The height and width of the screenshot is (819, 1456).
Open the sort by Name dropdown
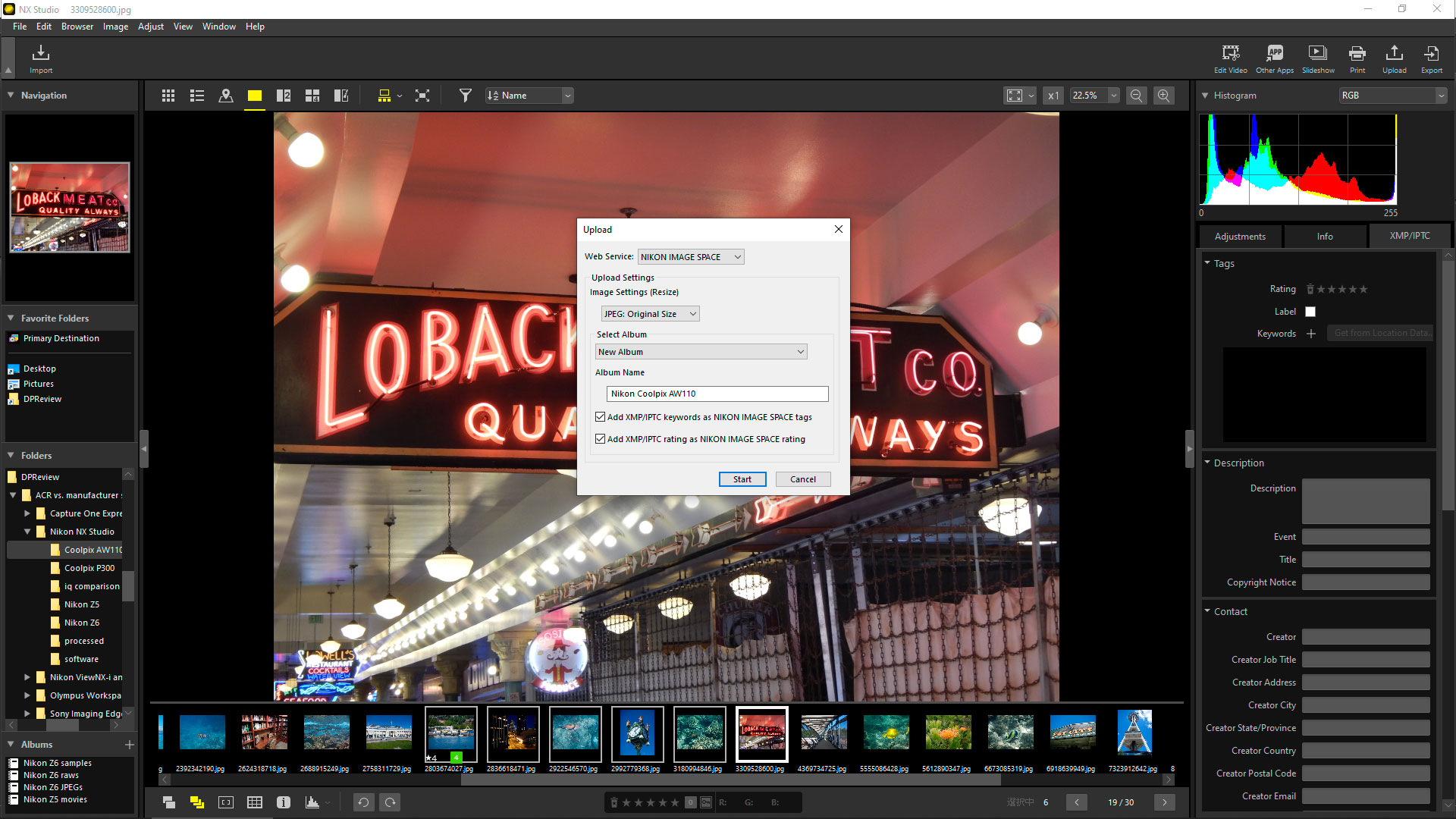pos(529,96)
